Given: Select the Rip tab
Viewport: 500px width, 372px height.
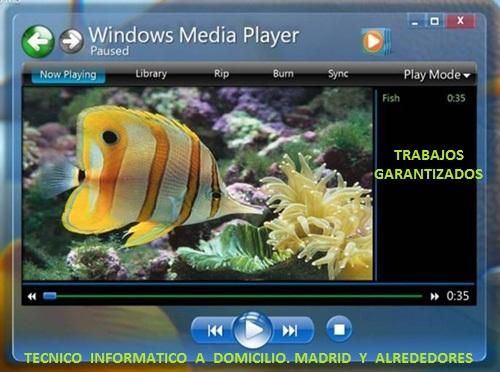Looking at the screenshot, I should [221, 74].
